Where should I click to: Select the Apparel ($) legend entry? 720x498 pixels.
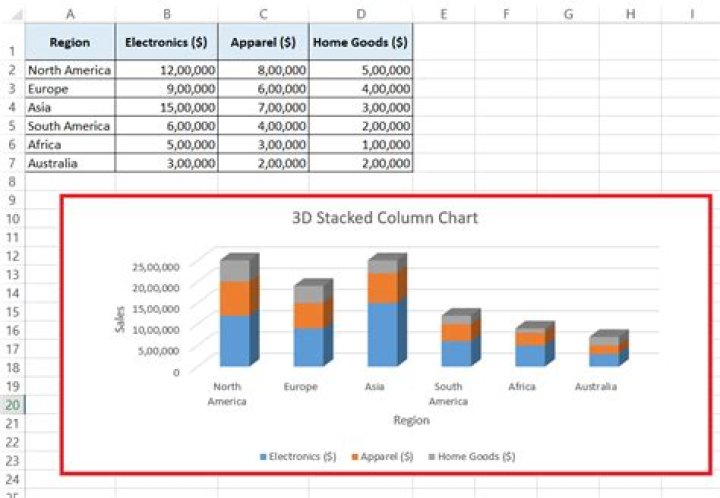coord(382,457)
